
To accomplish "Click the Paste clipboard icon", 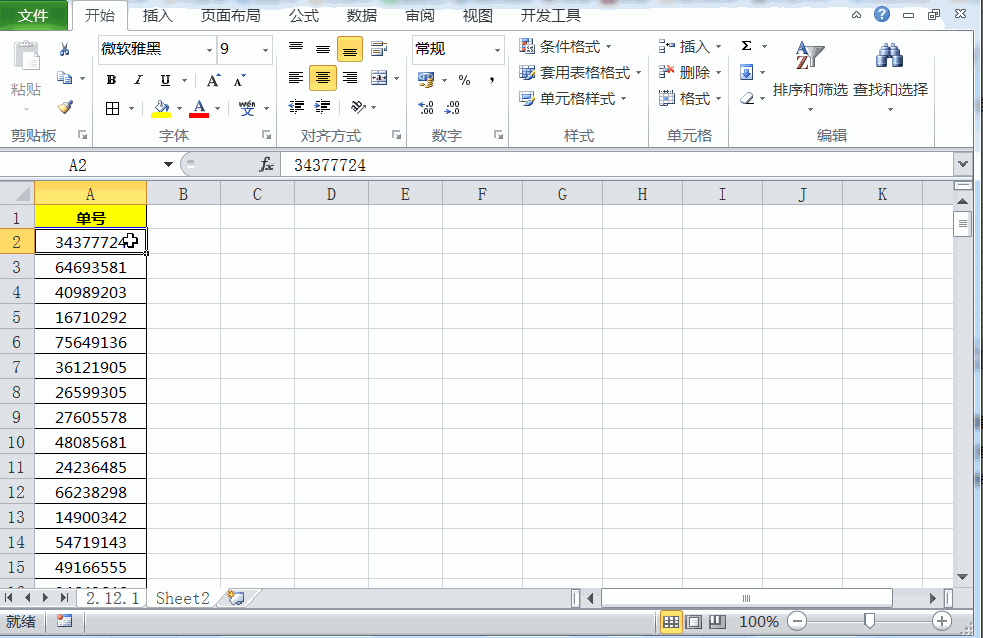I will point(26,56).
